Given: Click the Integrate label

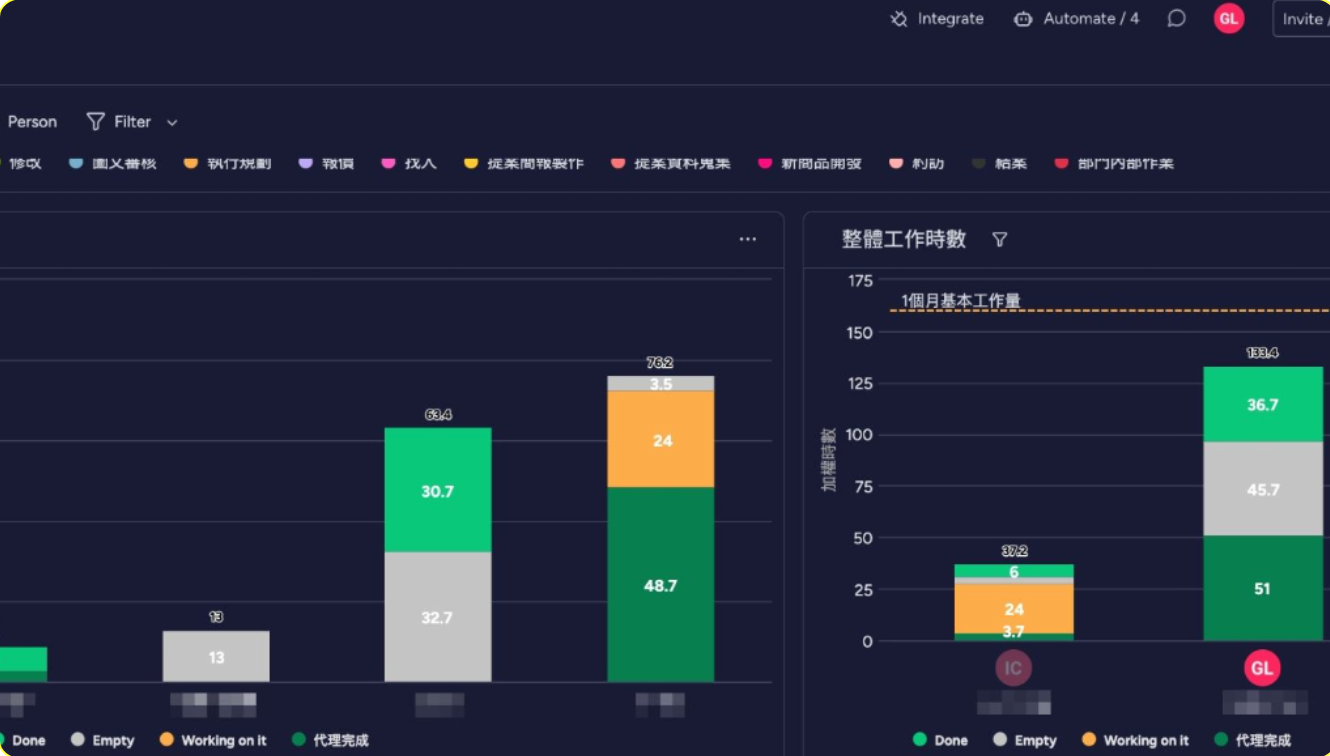Looking at the screenshot, I should (x=951, y=19).
